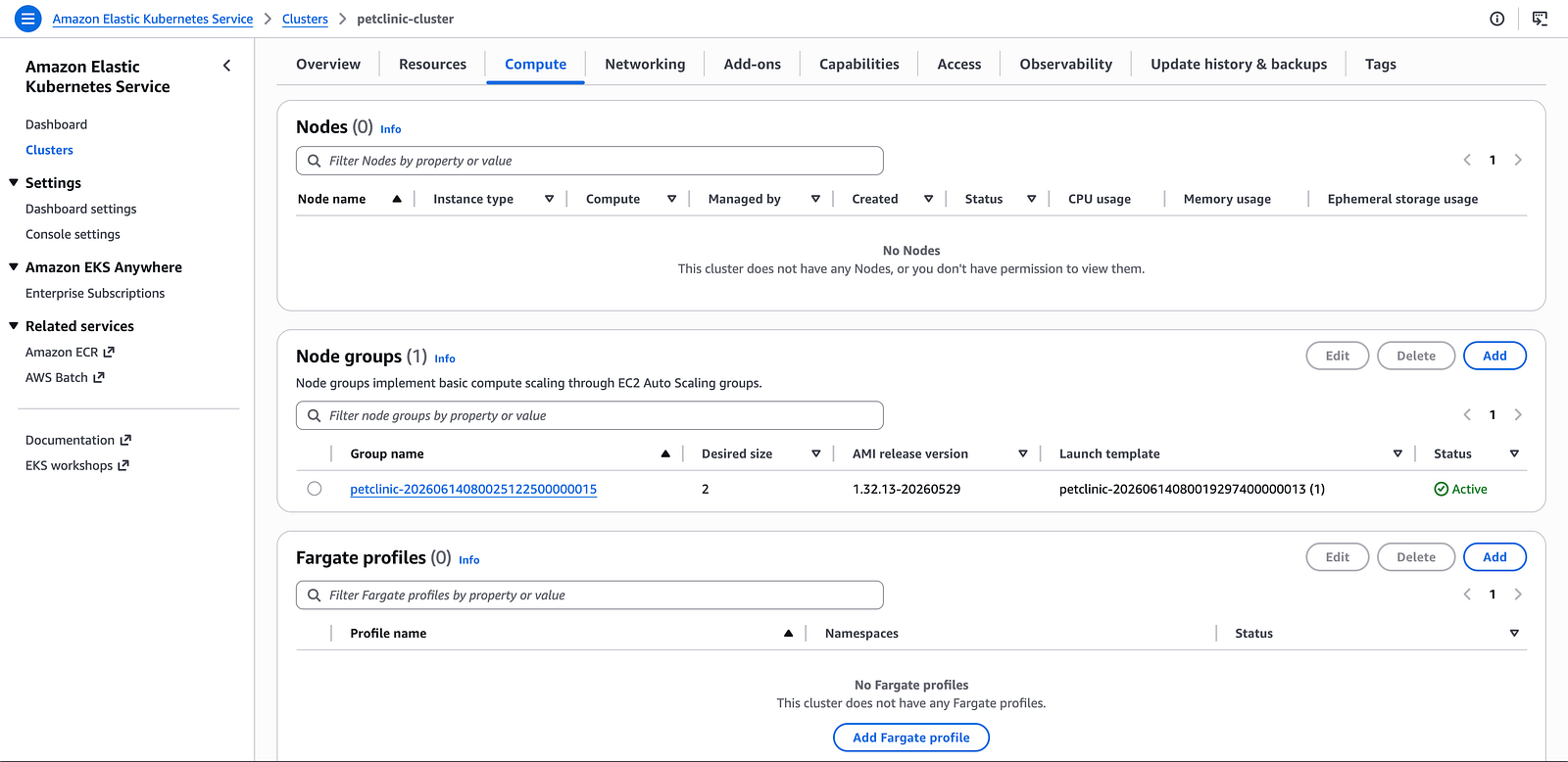Image resolution: width=1568 pixels, height=762 pixels.
Task: Click the AWS Batch external link icon
Action: [x=99, y=377]
